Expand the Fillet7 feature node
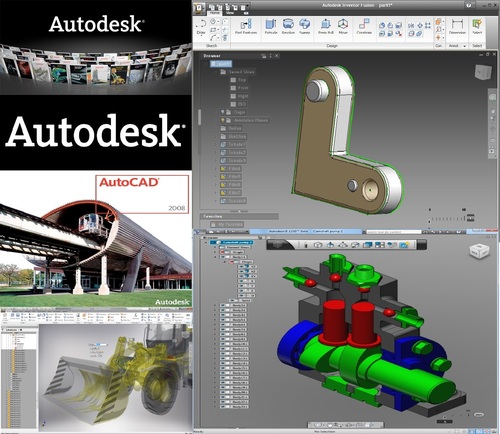This screenshot has width=500, height=434. [x=216, y=193]
